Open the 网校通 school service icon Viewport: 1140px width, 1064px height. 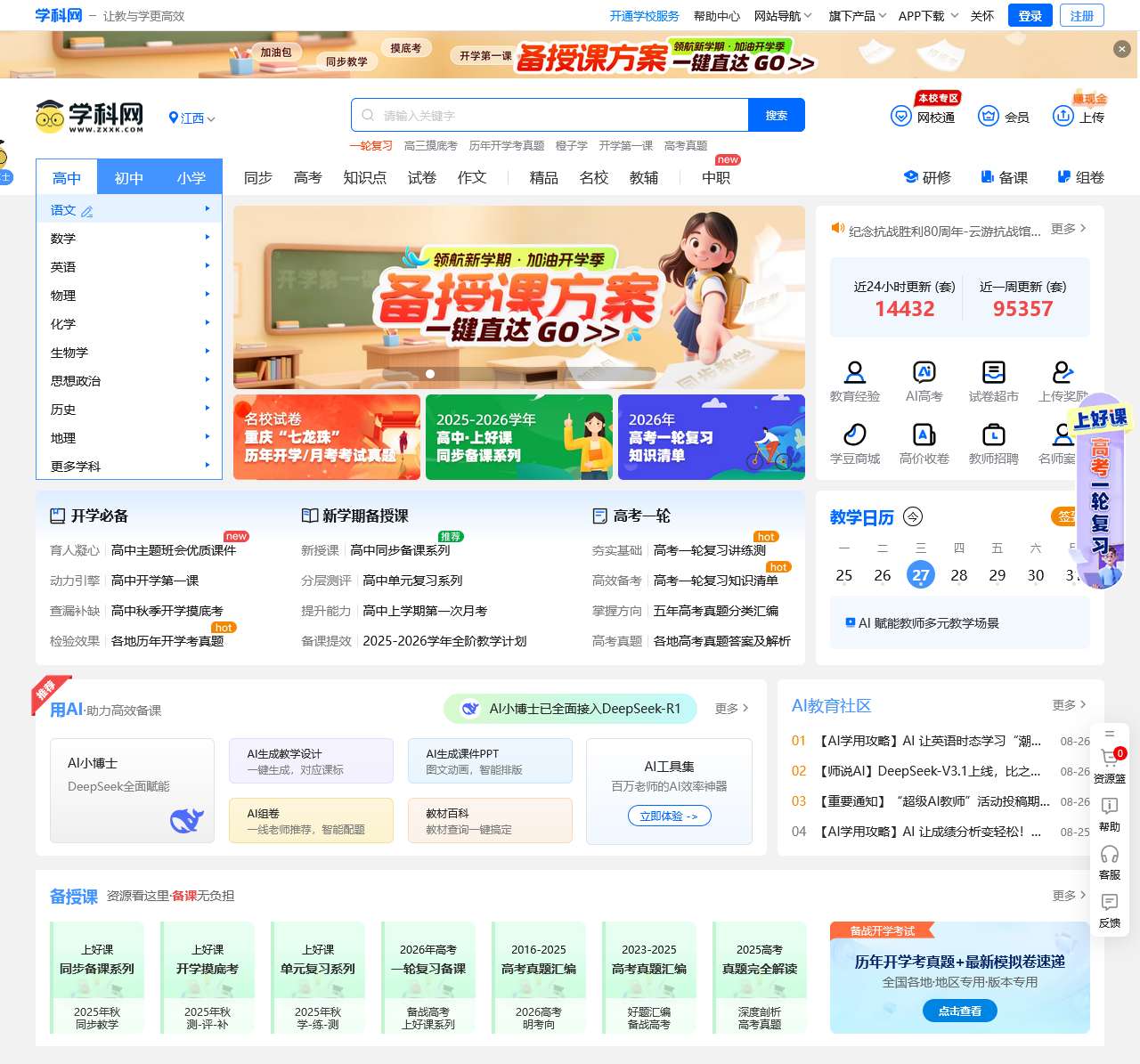click(x=900, y=114)
